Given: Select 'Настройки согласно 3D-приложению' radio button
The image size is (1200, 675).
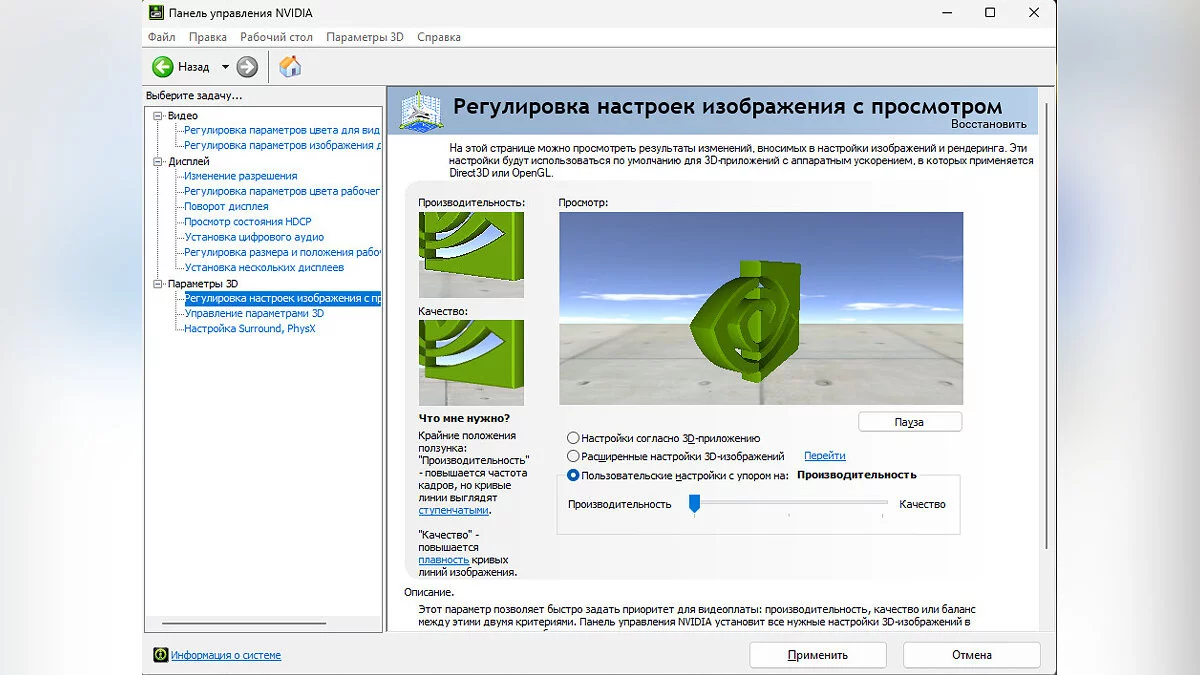Looking at the screenshot, I should point(573,438).
